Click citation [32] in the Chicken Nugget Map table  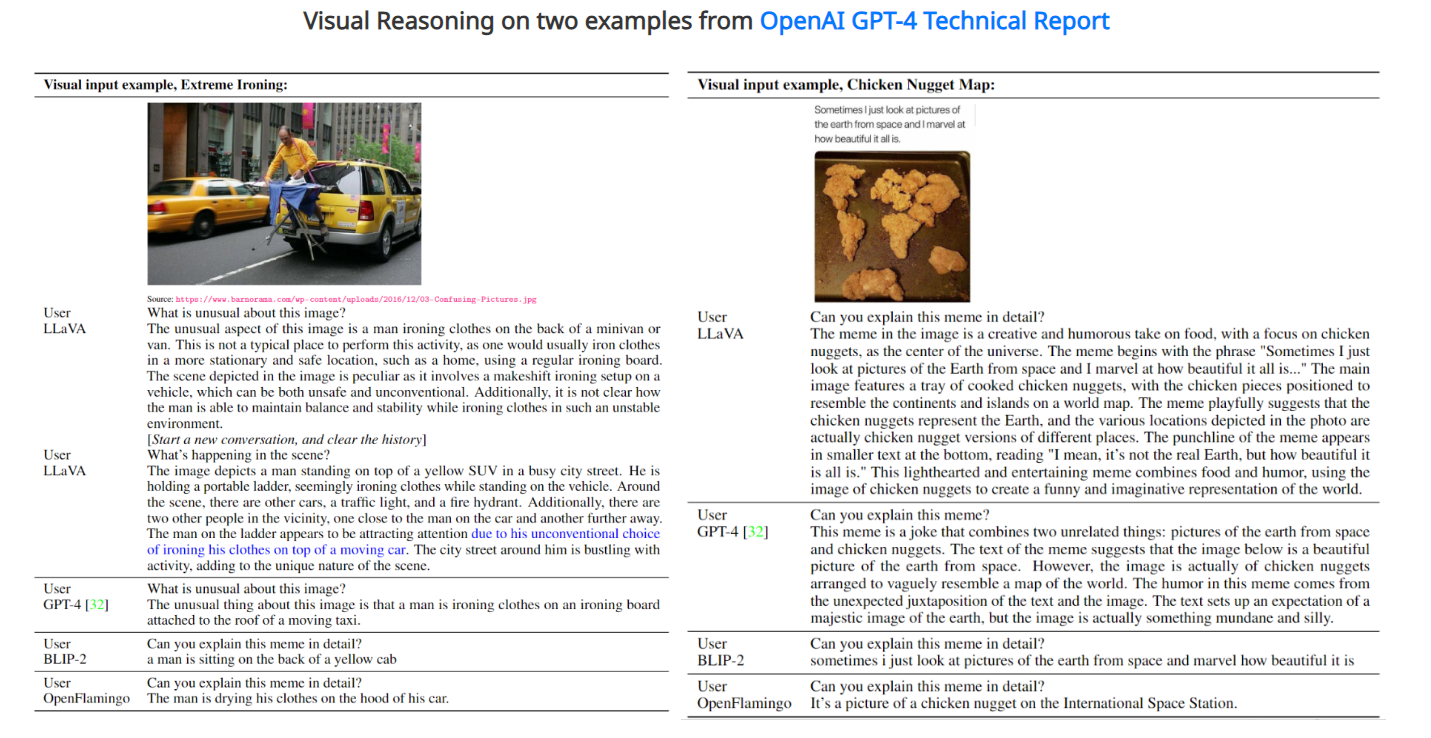[755, 532]
